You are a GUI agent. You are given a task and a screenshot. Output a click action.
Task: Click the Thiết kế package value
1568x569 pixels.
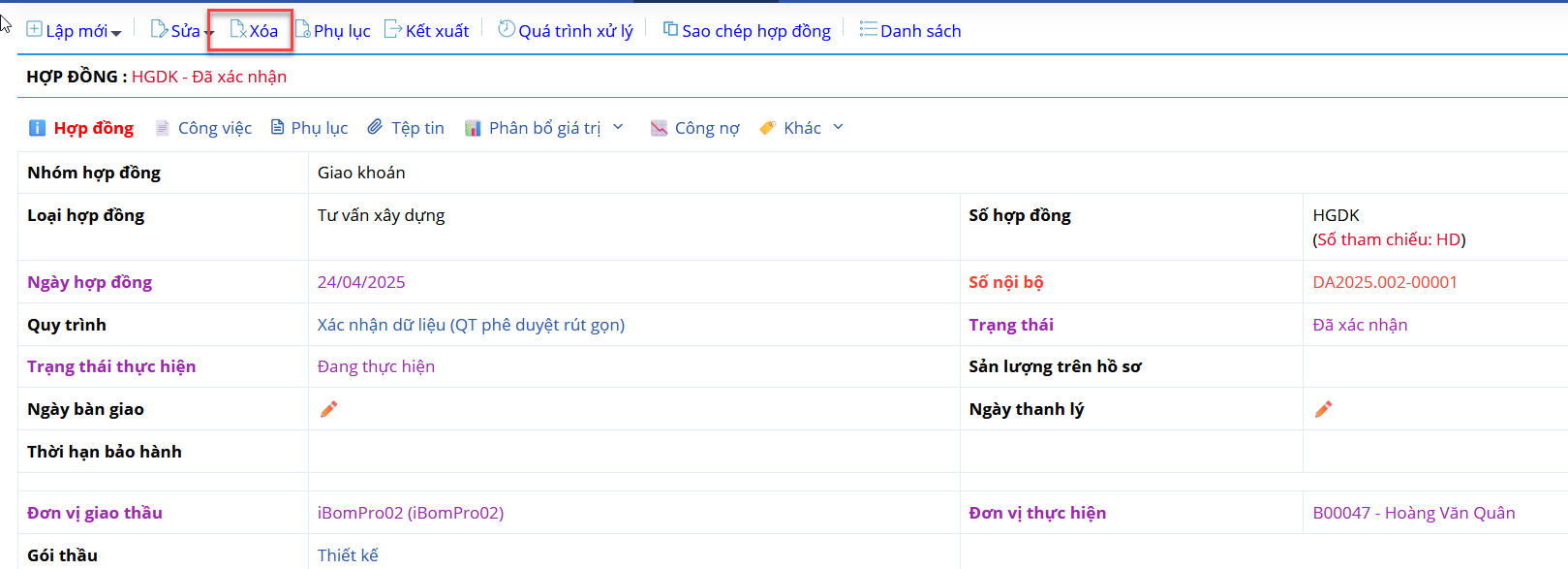click(348, 555)
